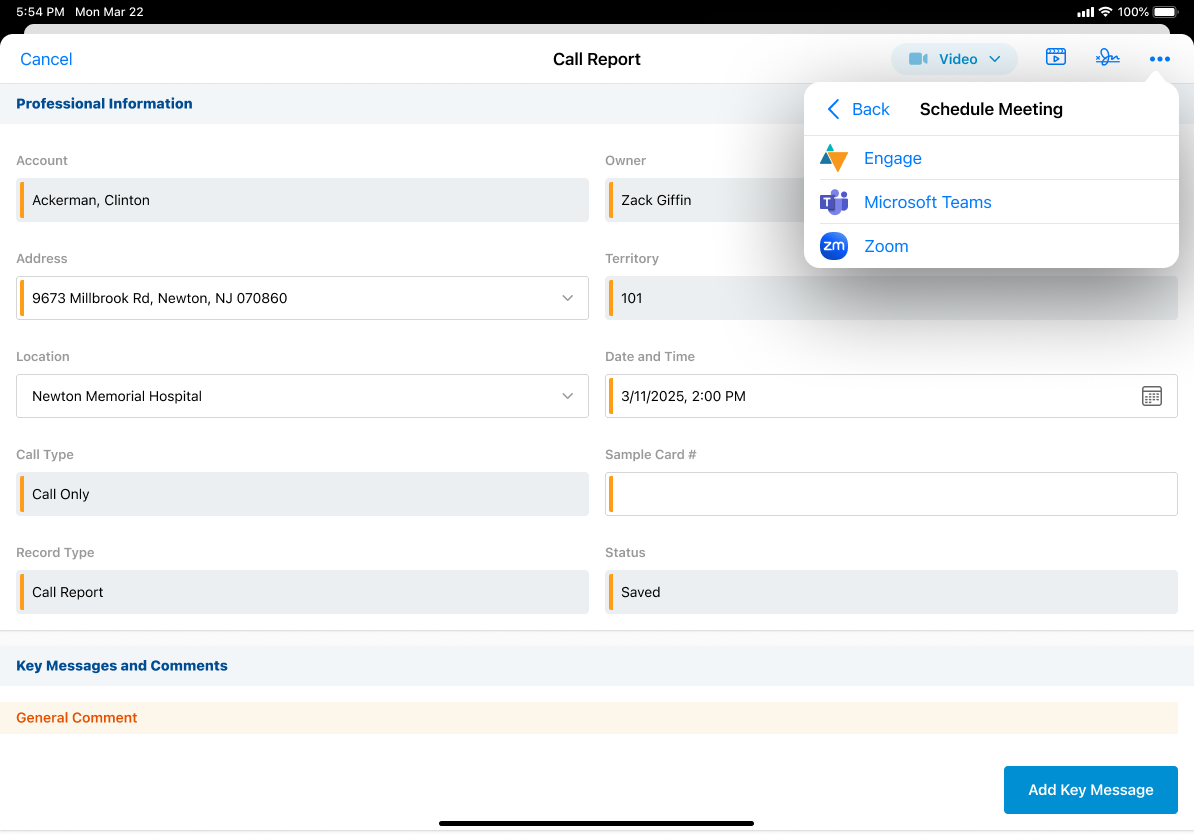
Task: Click the Engage logo icon
Action: pos(834,158)
